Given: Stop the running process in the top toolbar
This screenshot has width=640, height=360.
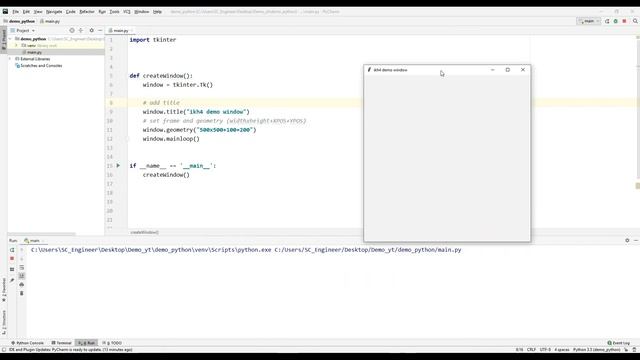Looking at the screenshot, I should point(624,21).
